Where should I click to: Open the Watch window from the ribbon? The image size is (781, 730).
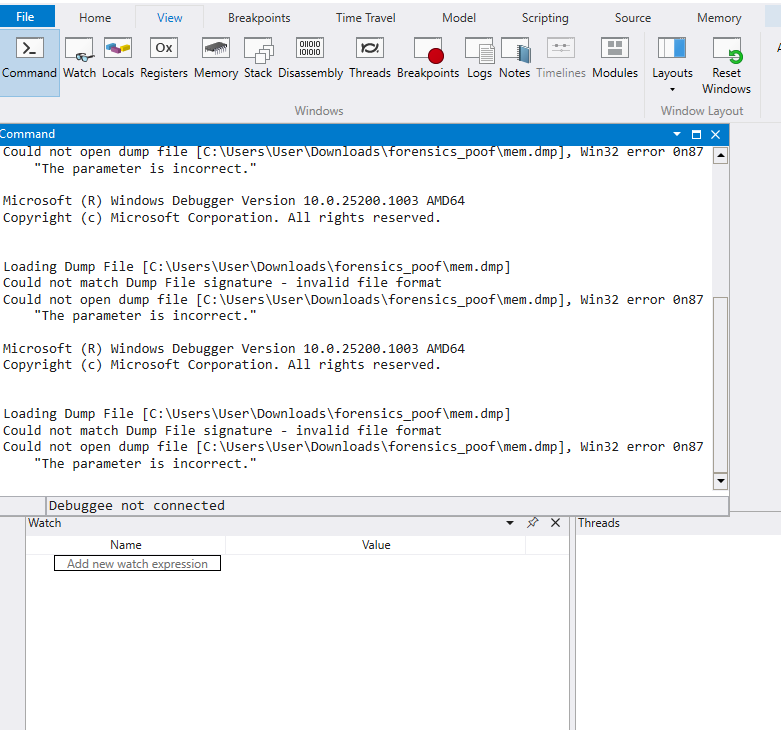[x=79, y=59]
